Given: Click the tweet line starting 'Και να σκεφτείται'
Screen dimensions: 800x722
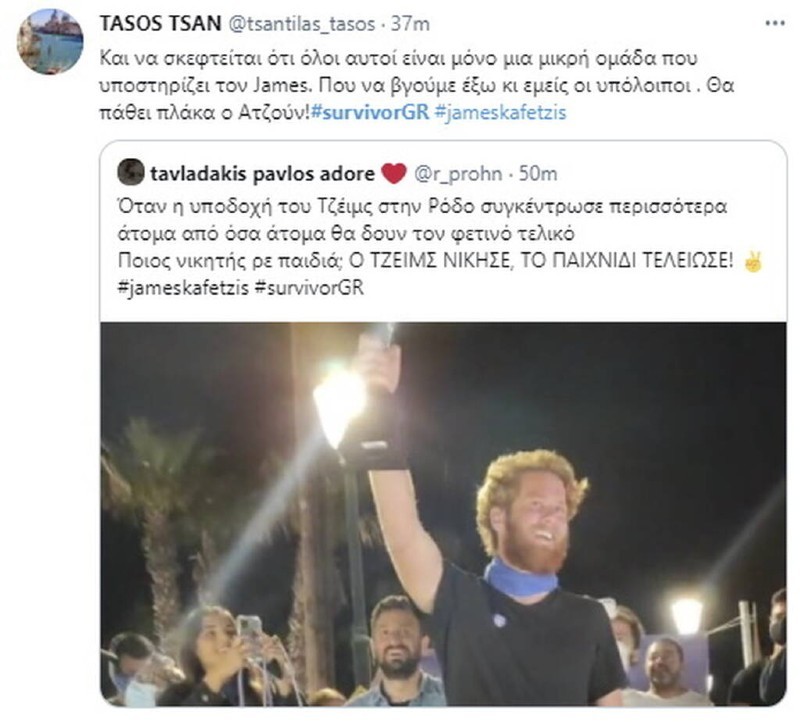Looking at the screenshot, I should coord(398,58).
